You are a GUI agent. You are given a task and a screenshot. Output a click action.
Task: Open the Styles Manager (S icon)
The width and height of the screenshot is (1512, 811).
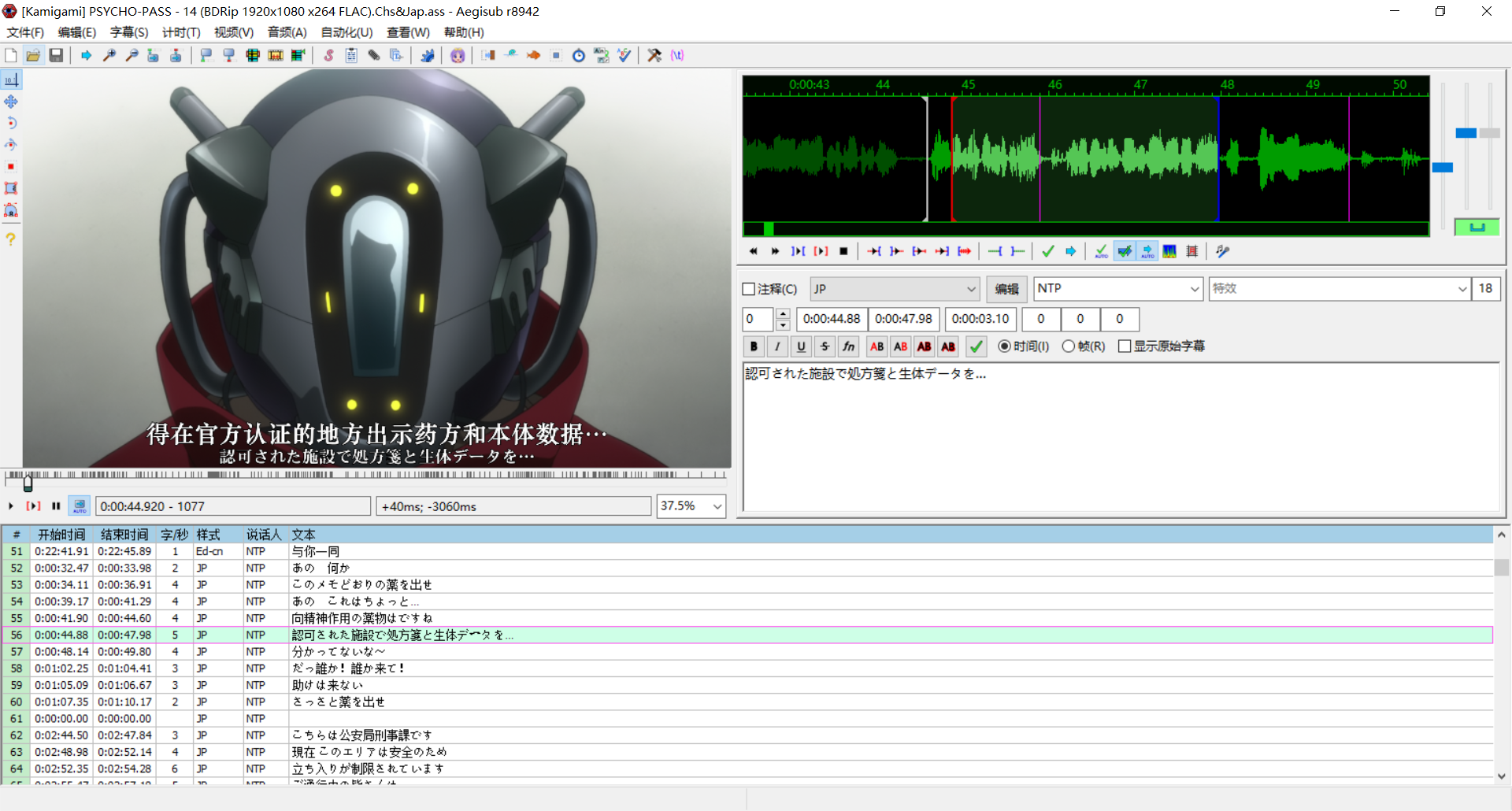pyautogui.click(x=328, y=55)
